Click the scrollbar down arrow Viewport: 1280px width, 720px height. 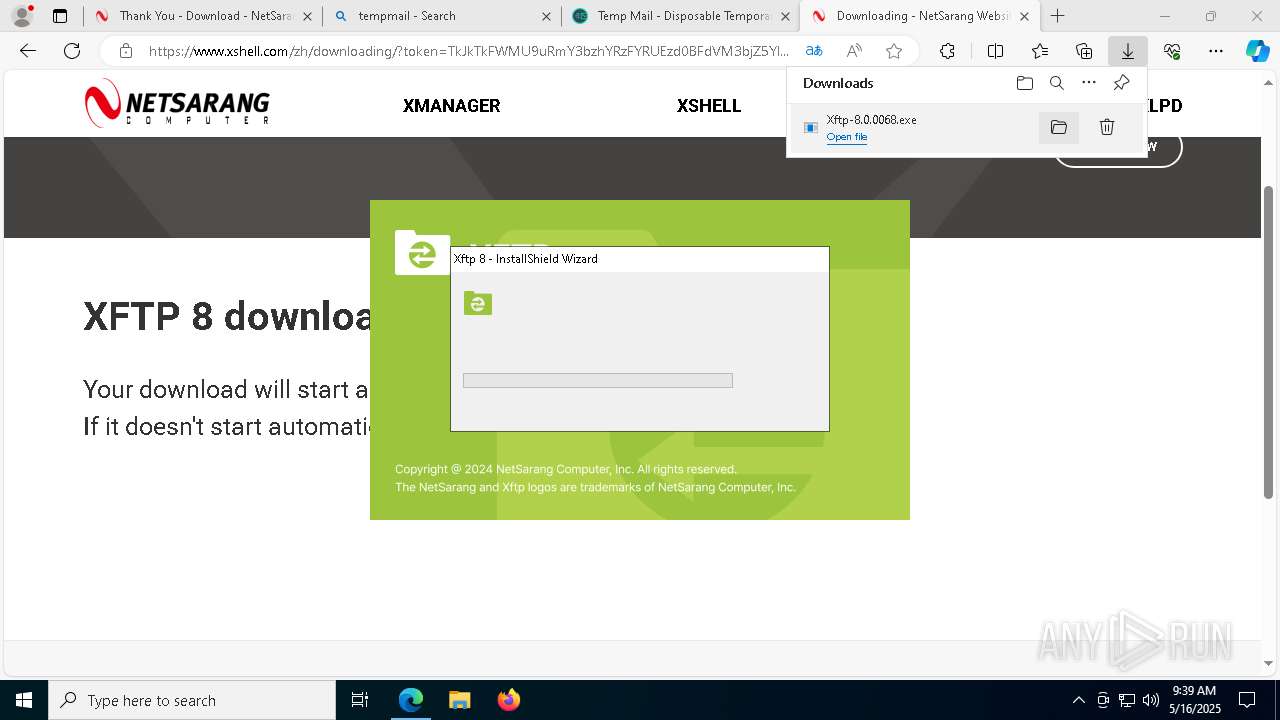point(1268,663)
